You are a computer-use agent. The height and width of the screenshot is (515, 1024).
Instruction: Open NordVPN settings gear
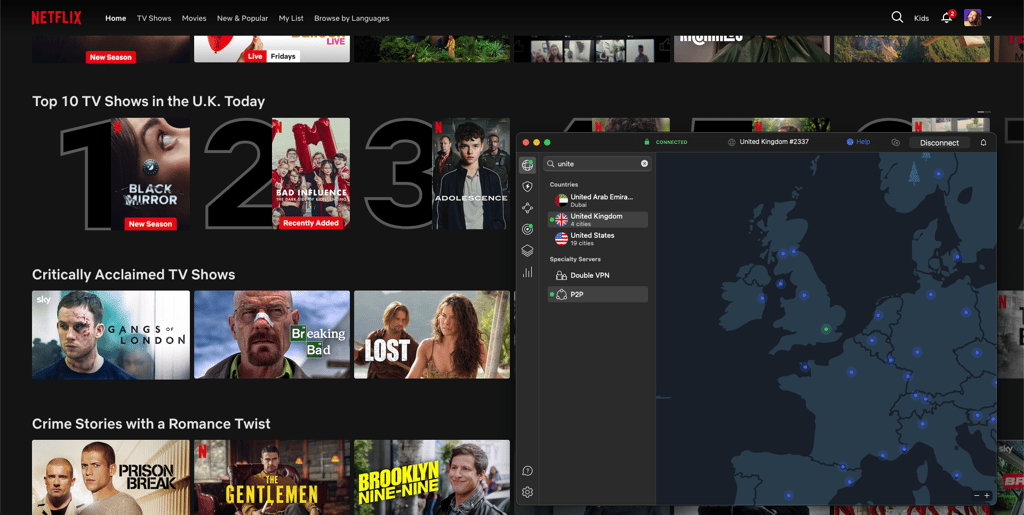coord(528,492)
